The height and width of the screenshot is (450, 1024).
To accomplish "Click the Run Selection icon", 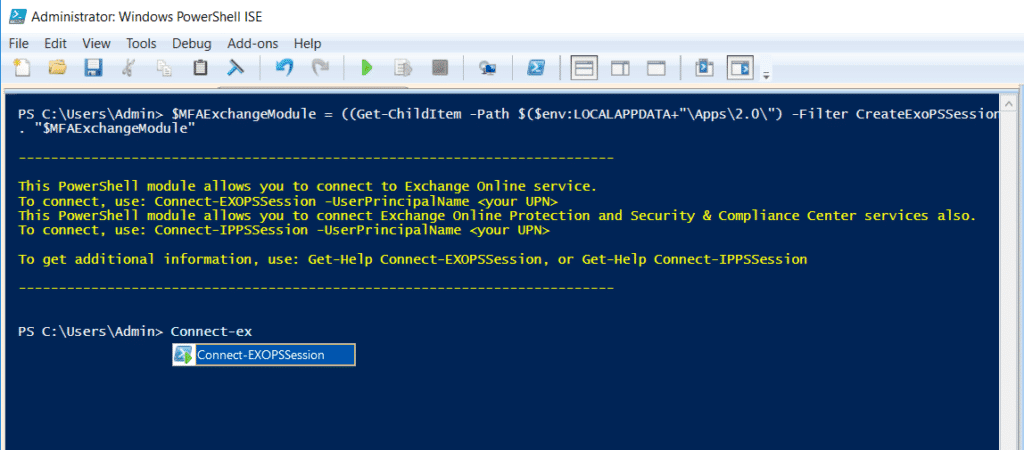I will point(404,67).
